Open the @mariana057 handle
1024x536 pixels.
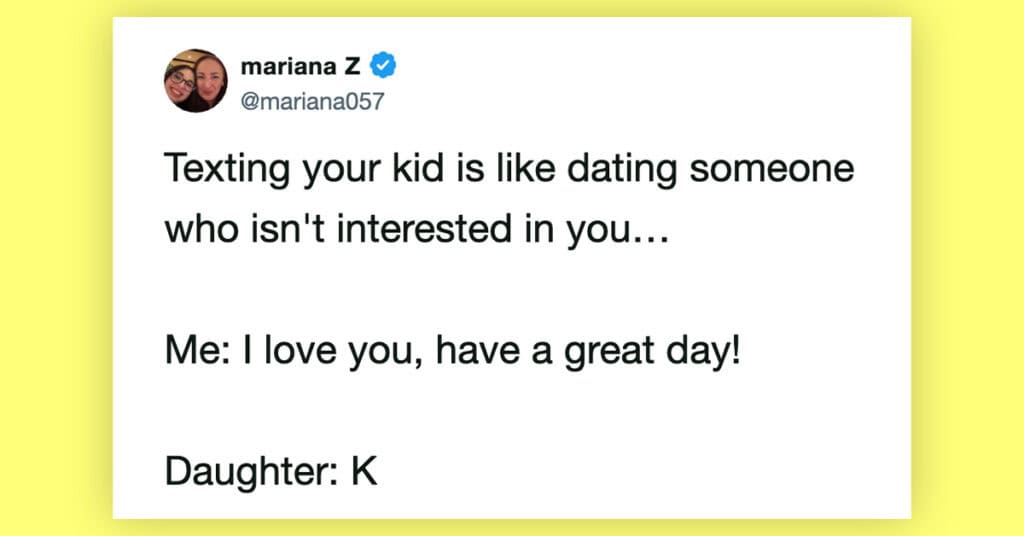pyautogui.click(x=312, y=102)
